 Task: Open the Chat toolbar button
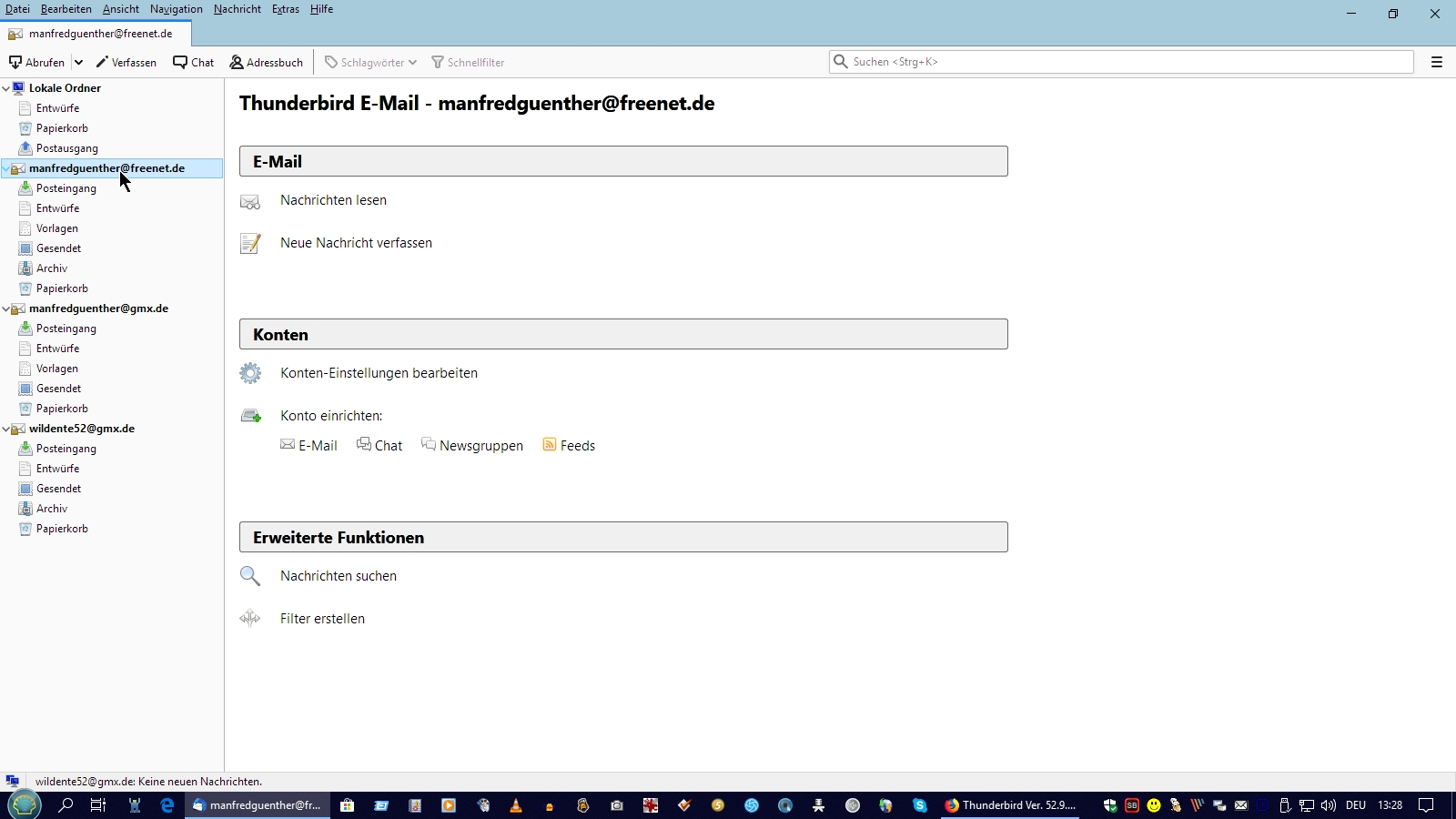194,62
